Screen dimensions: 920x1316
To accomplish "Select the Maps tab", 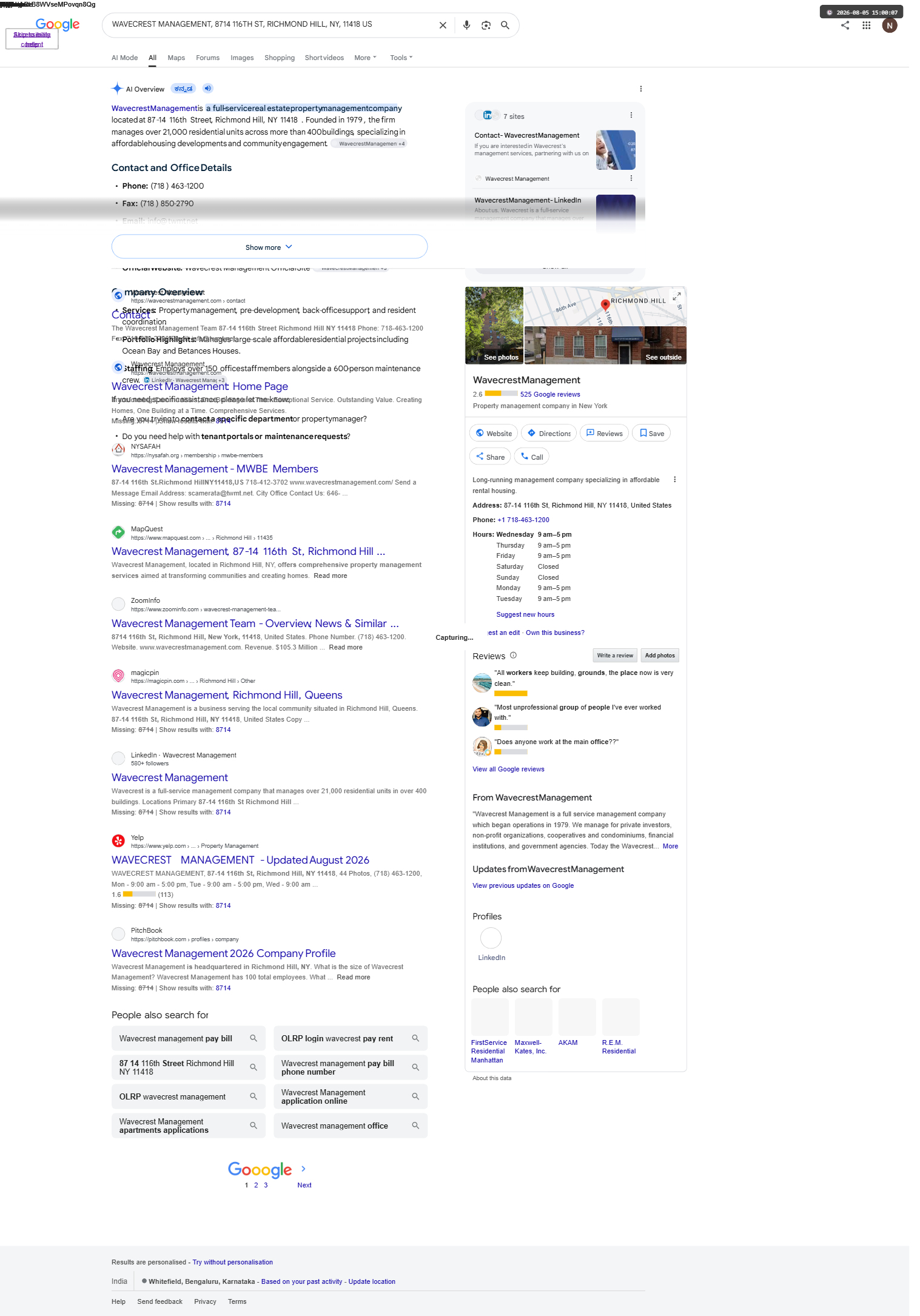I will (x=176, y=58).
